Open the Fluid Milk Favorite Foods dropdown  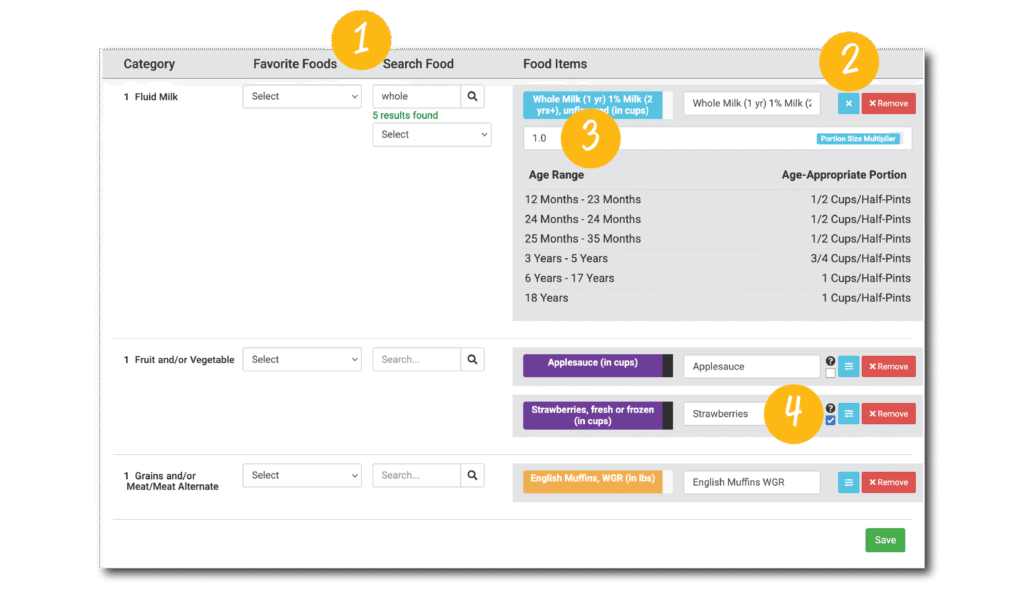tap(302, 97)
